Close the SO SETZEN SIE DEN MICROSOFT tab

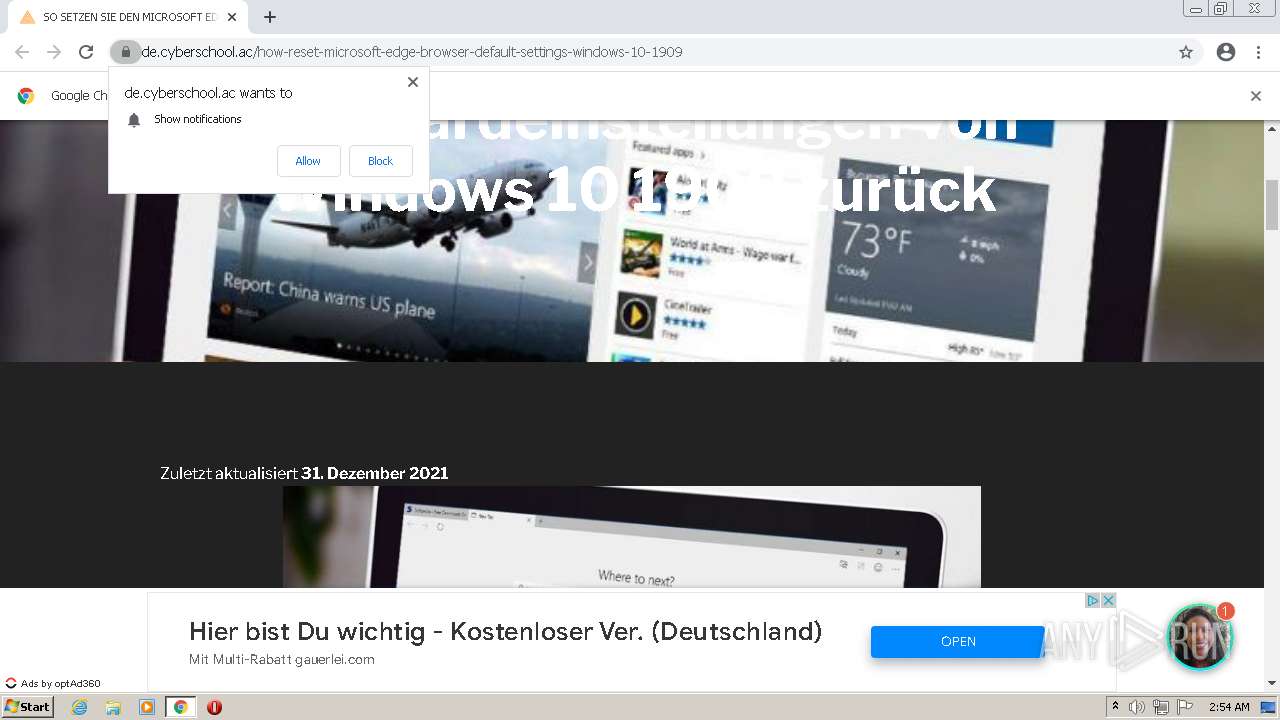232,17
